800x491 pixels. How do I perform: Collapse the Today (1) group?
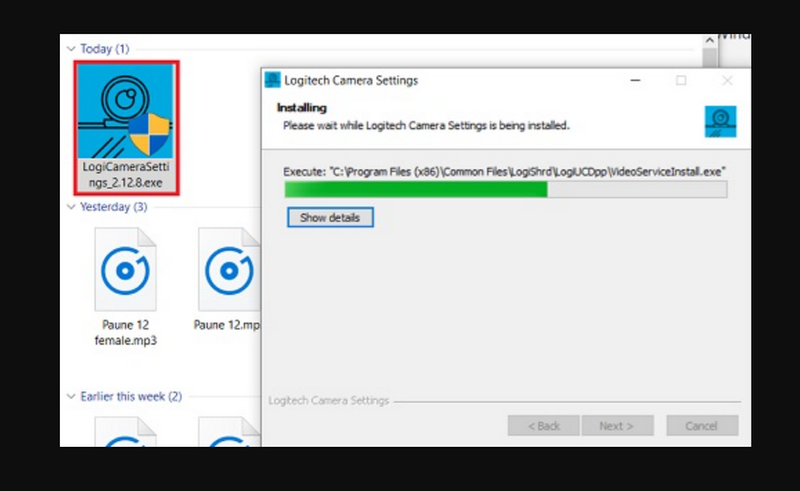point(71,49)
